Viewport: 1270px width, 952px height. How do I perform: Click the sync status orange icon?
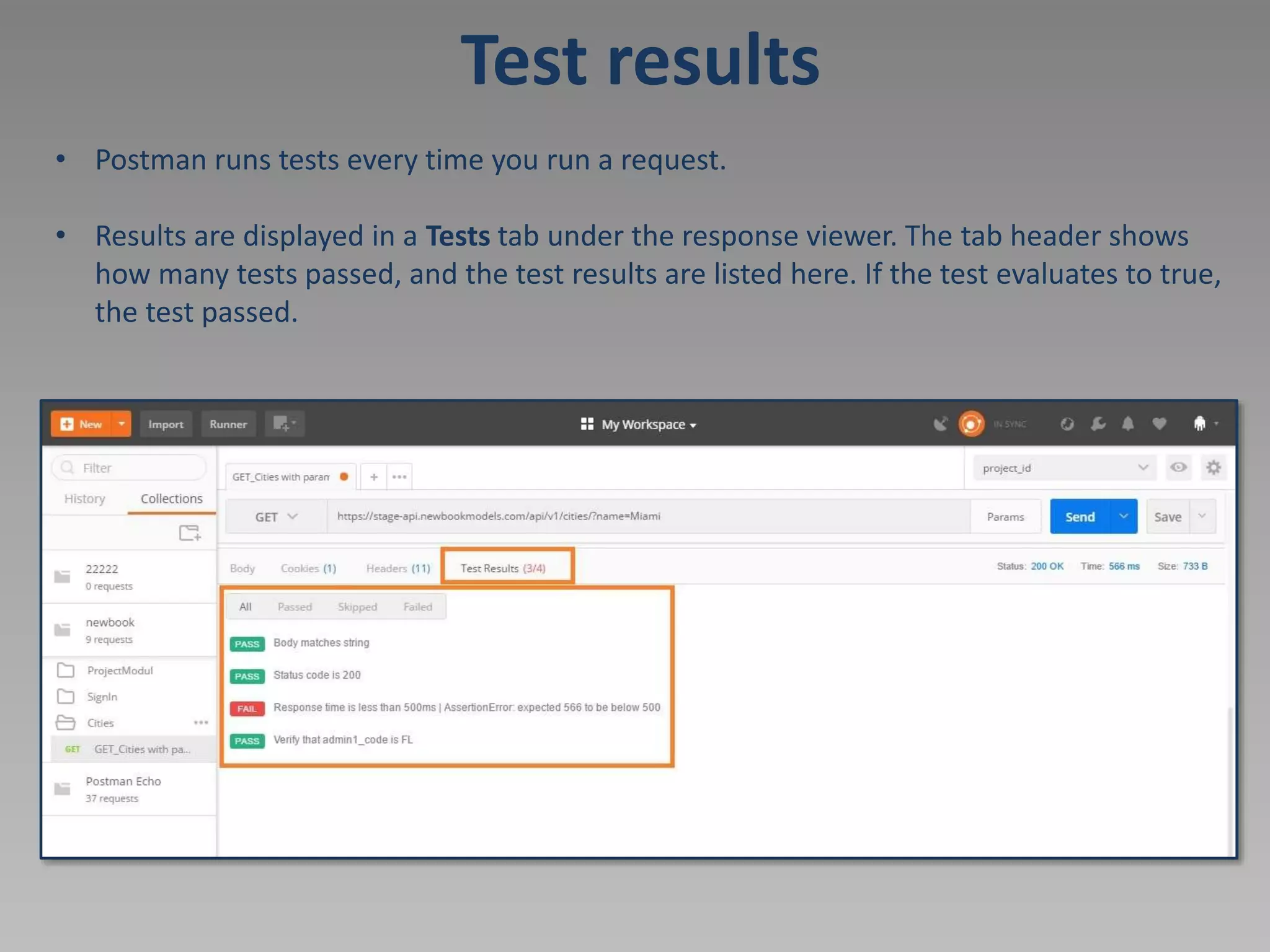[971, 424]
